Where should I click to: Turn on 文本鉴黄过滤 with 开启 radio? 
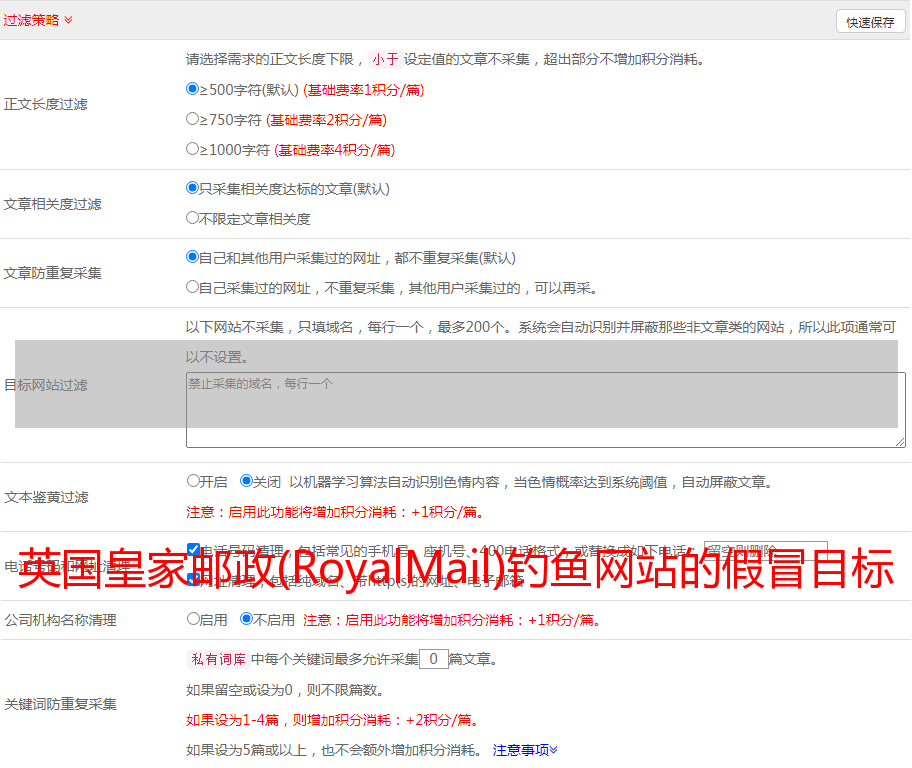pyautogui.click(x=193, y=481)
